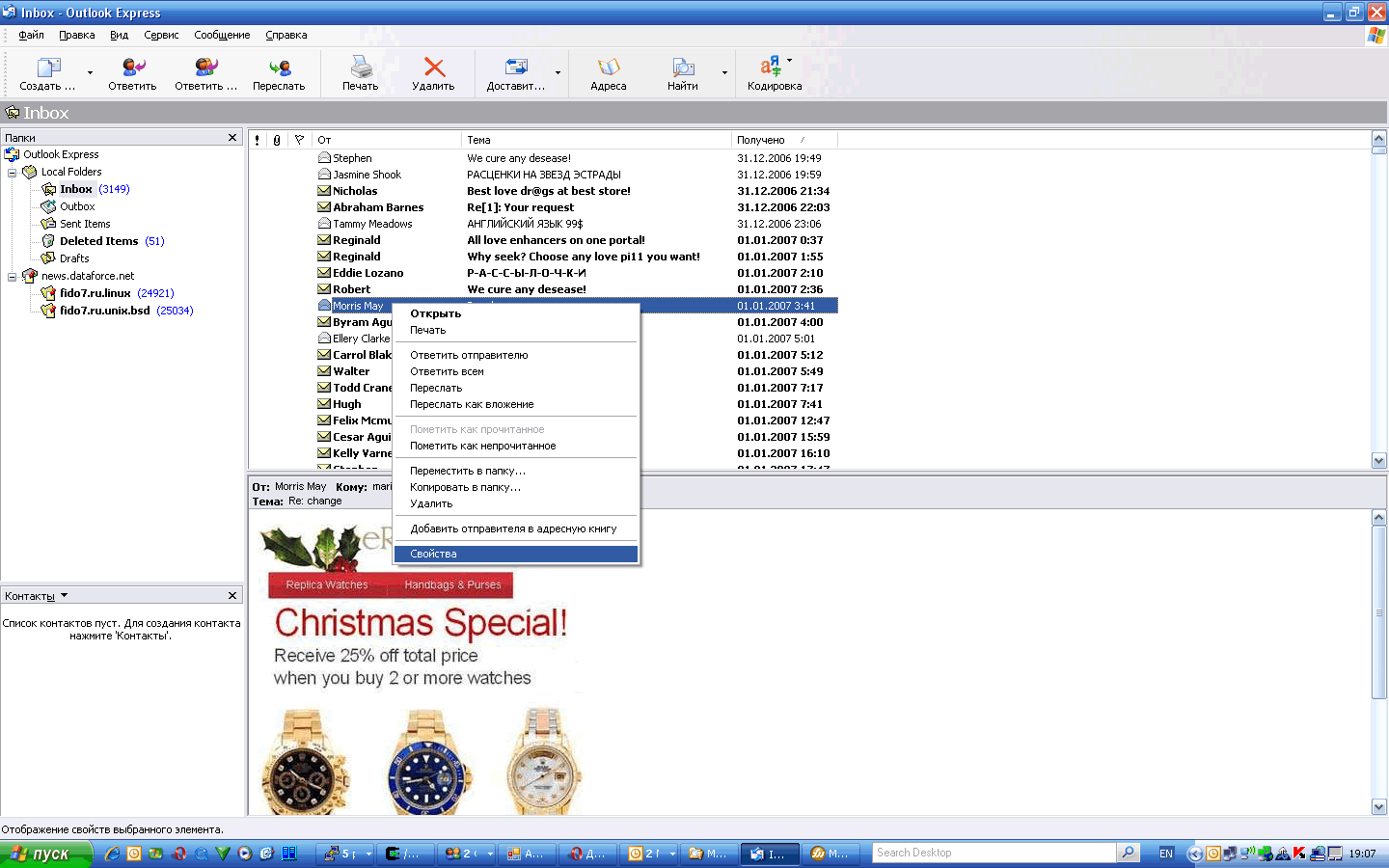Open the Контакты dropdown menu
The height and width of the screenshot is (868, 1389).
[64, 596]
